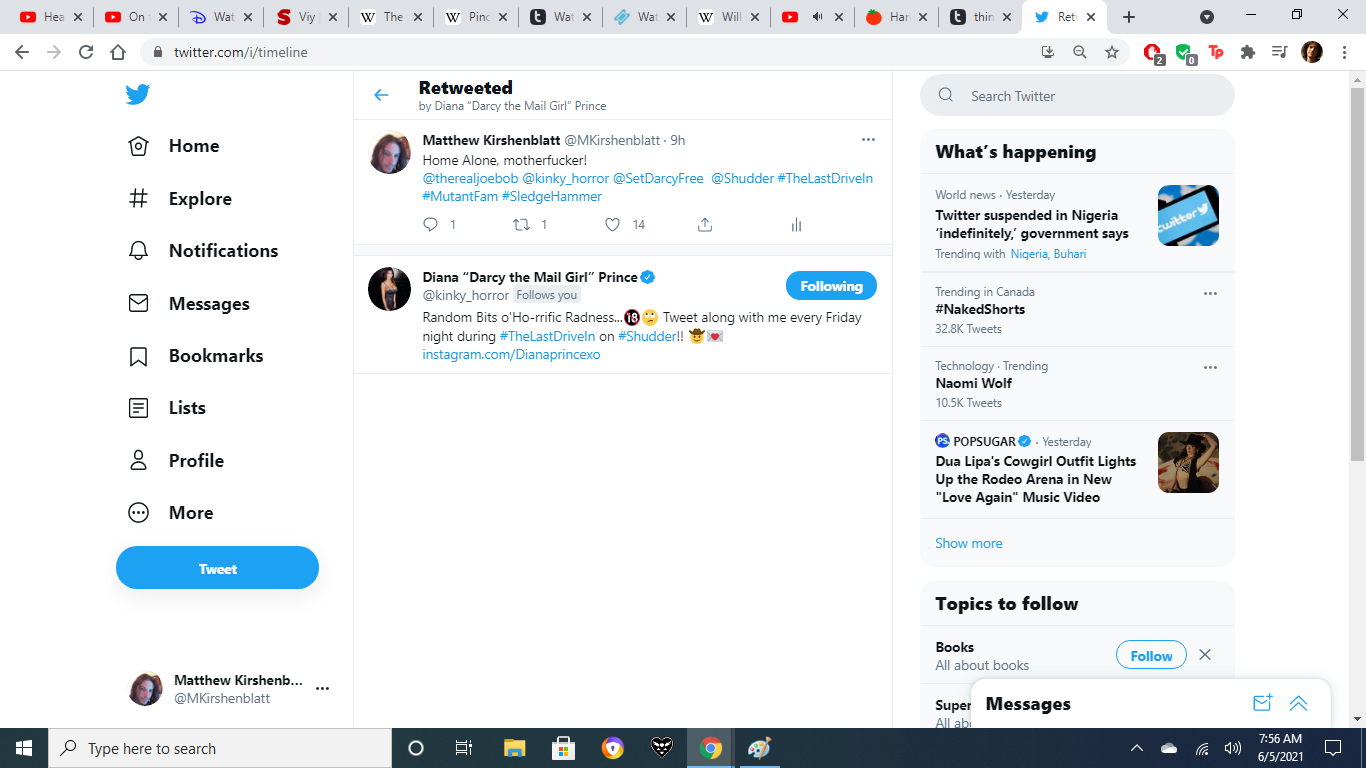The width and height of the screenshot is (1366, 768).
Task: Click the reply icon on the tweet
Action: pos(431,225)
